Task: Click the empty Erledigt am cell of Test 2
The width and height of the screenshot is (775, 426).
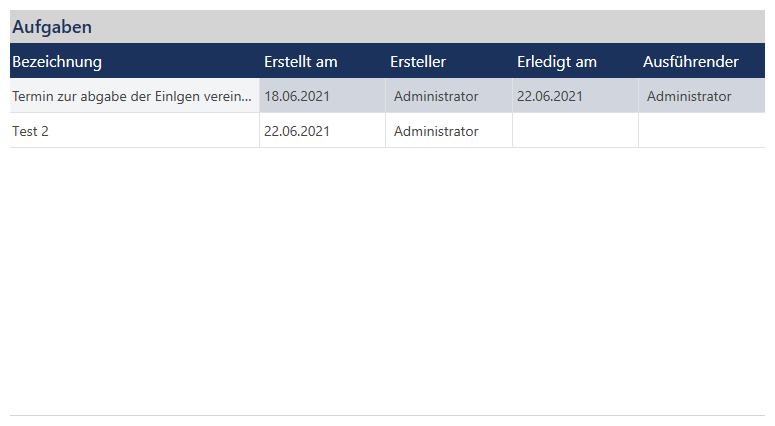Action: pos(575,131)
